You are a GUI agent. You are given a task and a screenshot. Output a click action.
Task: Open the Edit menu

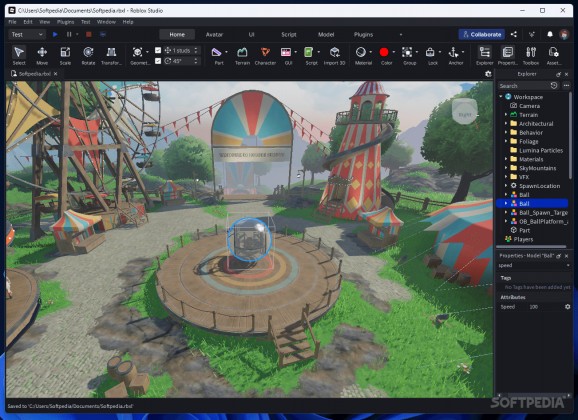pos(28,22)
